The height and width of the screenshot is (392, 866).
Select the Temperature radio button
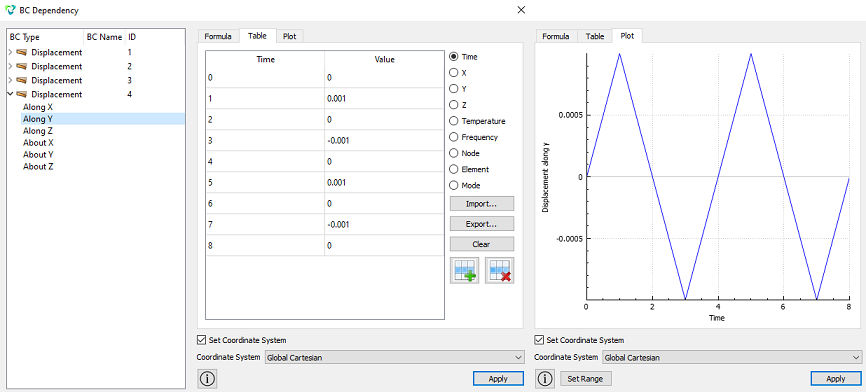pos(454,121)
